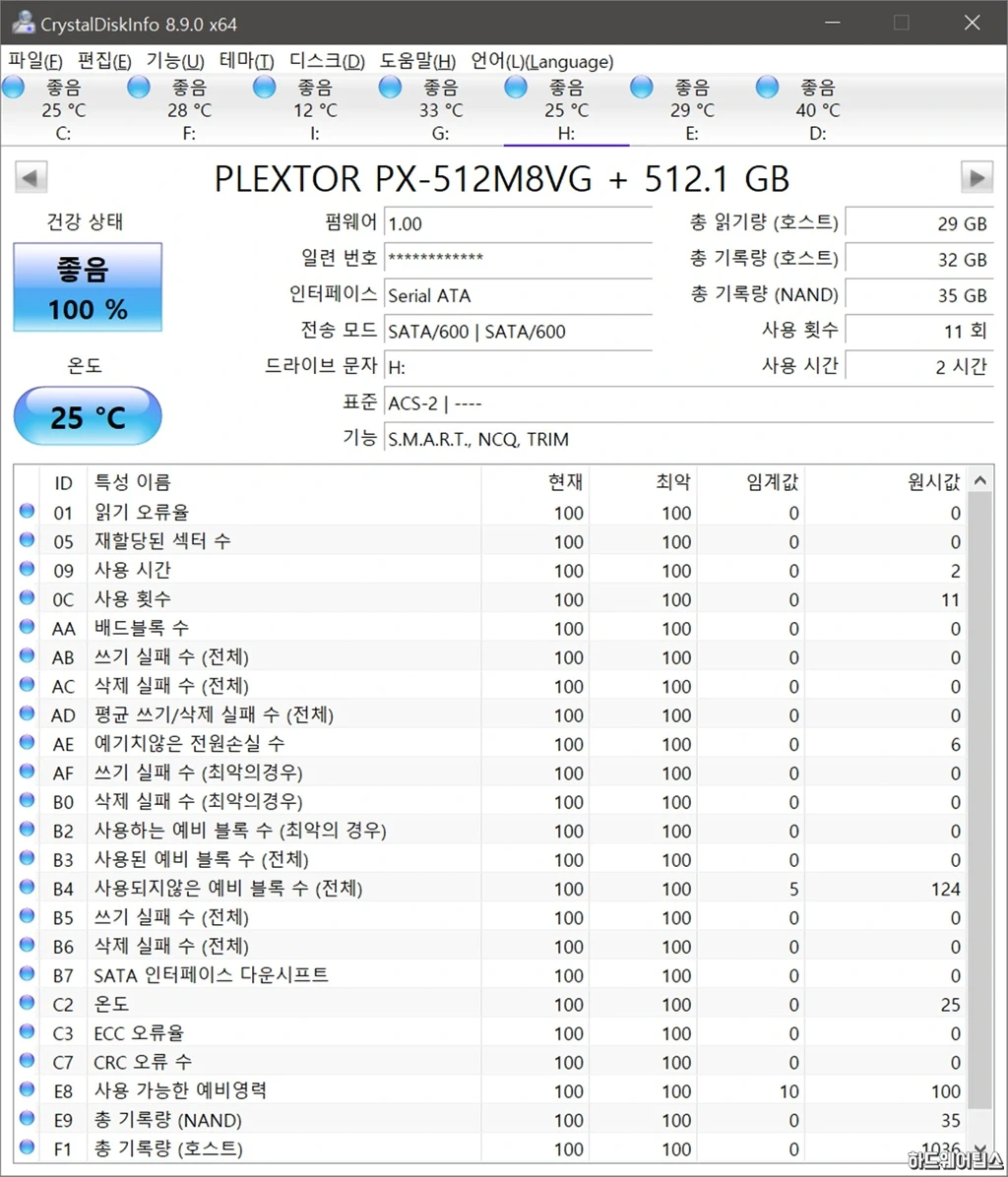Click the 임계값 column header
Viewport: 1008px width, 1177px height.
click(x=750, y=482)
